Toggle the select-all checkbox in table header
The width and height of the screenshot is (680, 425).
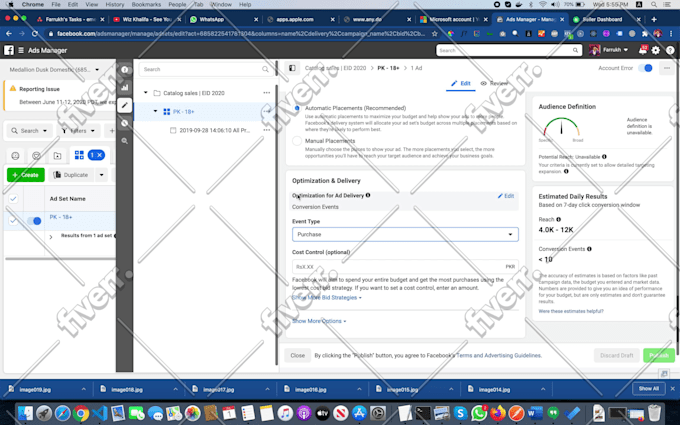[x=13, y=199]
